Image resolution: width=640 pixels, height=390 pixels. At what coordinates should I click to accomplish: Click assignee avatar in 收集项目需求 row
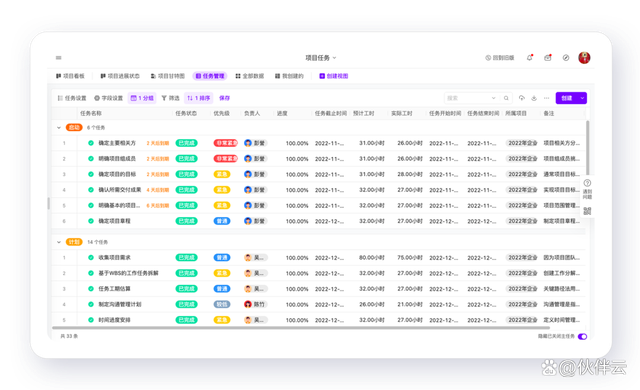click(x=248, y=257)
